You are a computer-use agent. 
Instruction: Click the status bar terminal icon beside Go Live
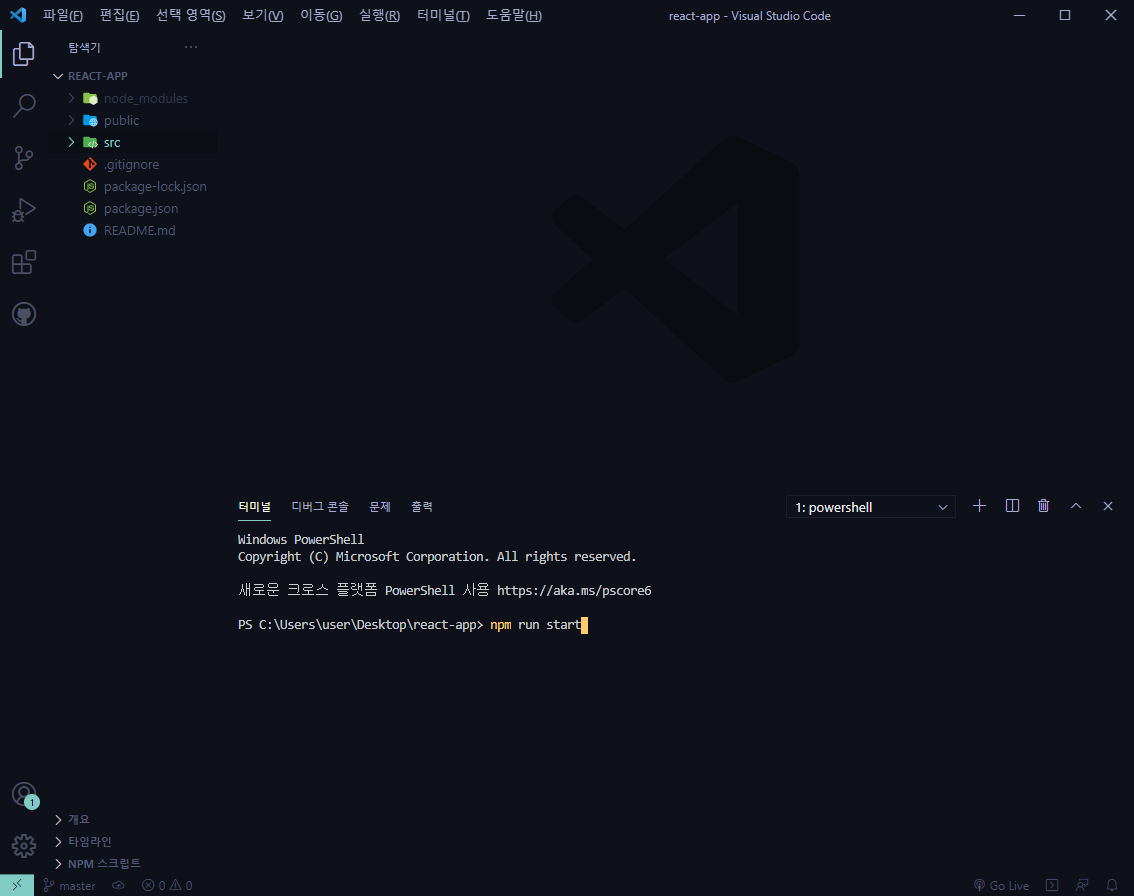point(1052,885)
